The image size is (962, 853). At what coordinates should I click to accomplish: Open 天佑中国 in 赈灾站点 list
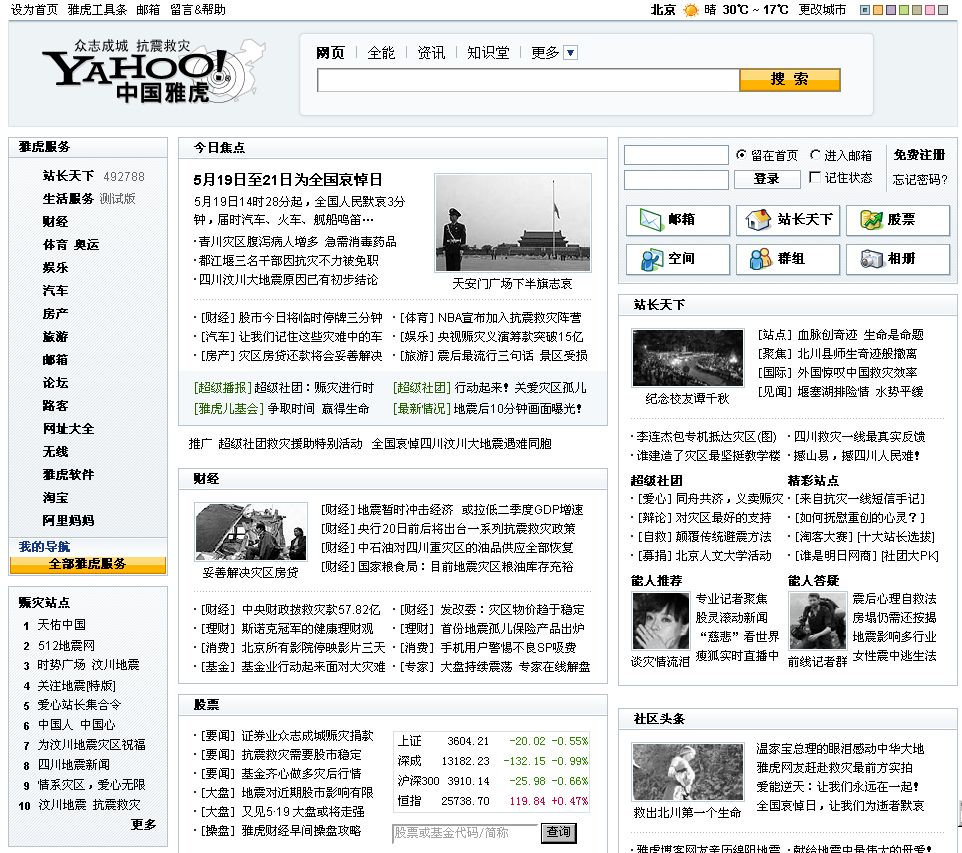point(61,625)
